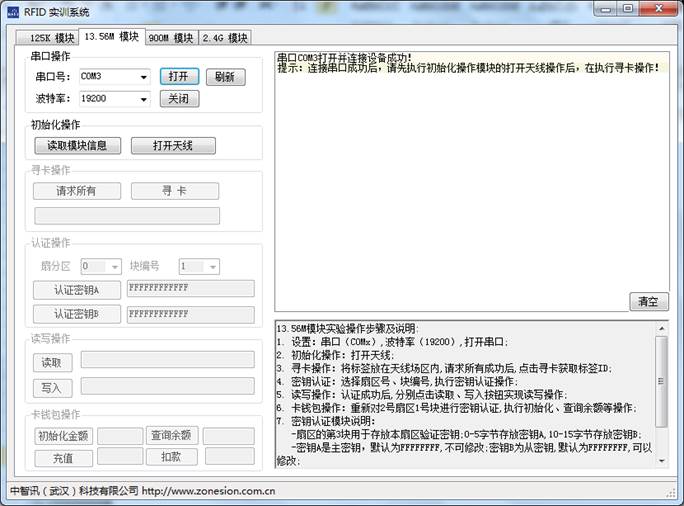Click the 认证密钥B key text field
Viewport: 684px width, 506px height.
coord(190,314)
